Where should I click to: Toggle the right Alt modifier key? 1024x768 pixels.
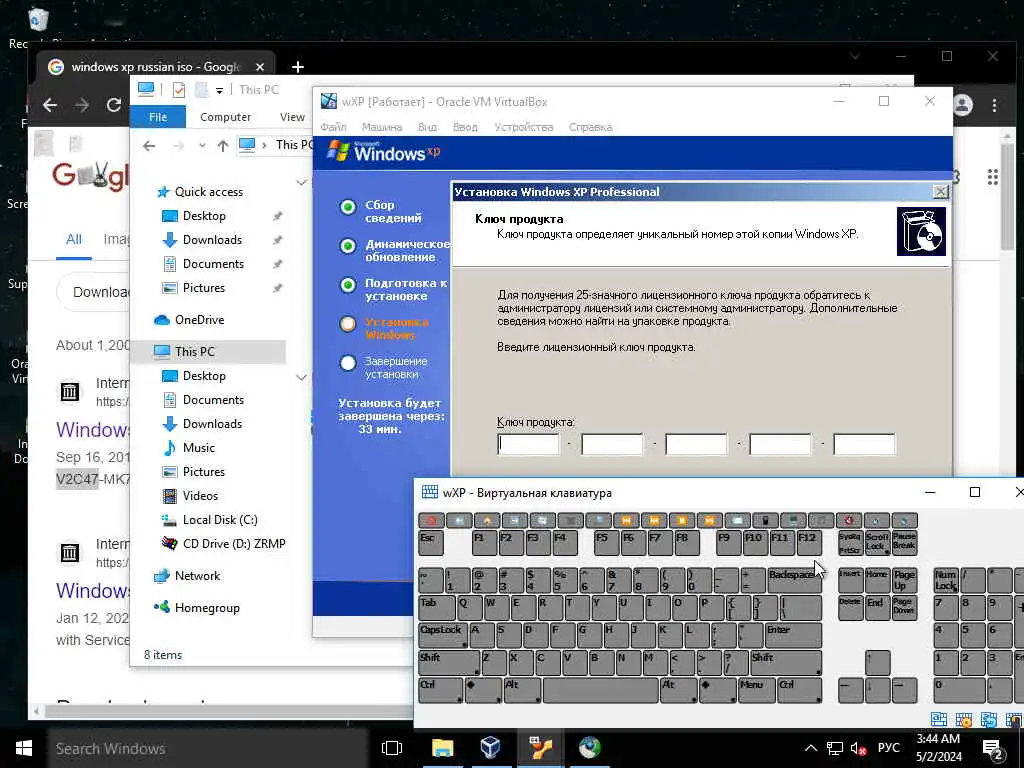pyautogui.click(x=679, y=690)
